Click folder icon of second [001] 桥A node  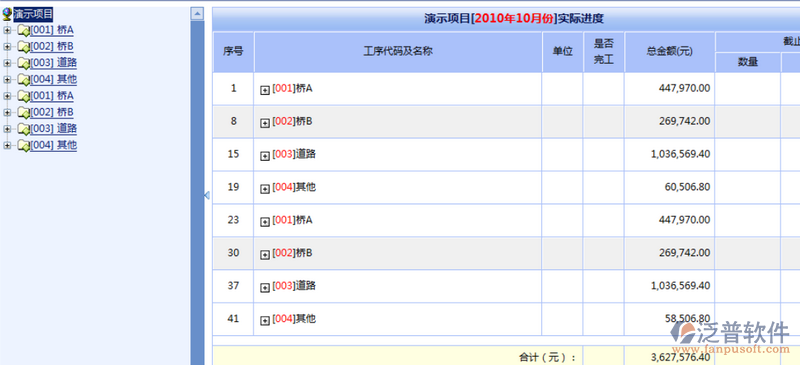[x=24, y=96]
